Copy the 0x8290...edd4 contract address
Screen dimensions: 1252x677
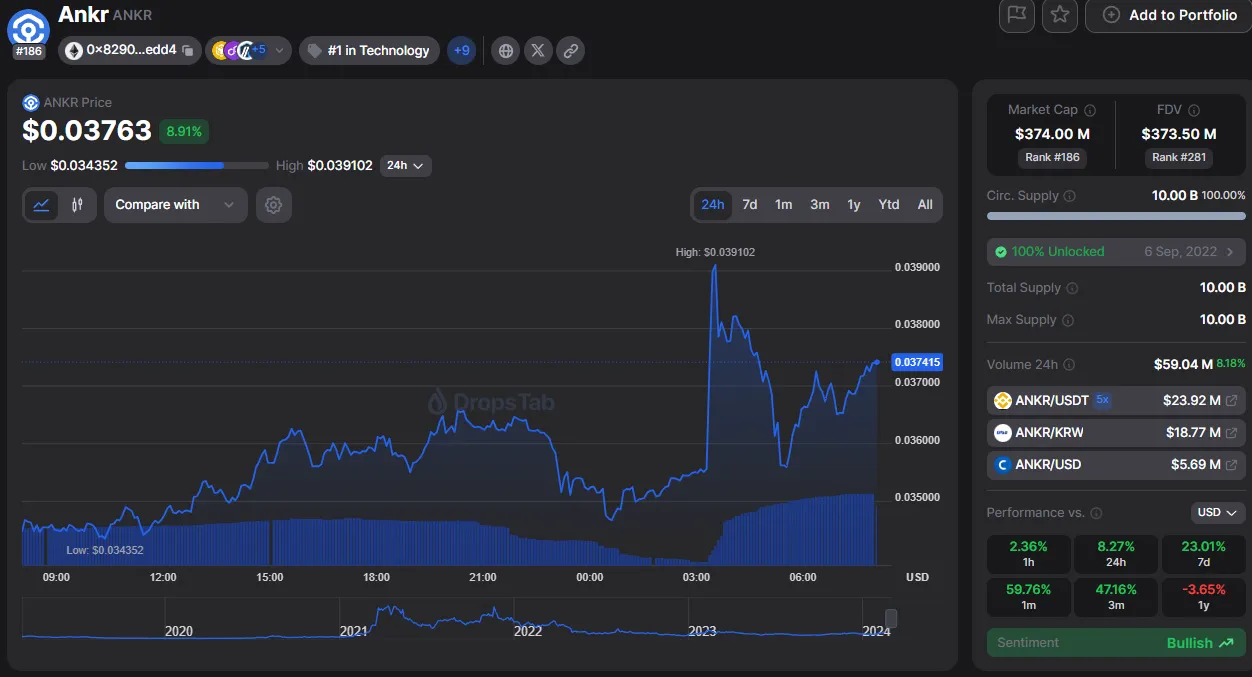pos(188,50)
